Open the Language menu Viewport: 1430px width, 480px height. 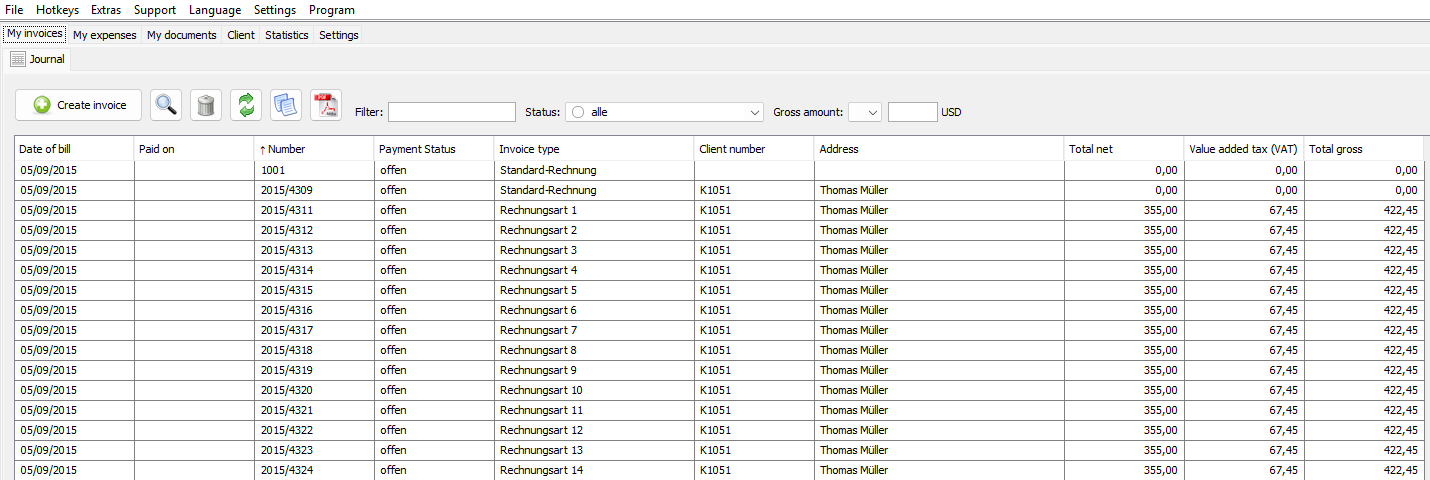click(x=215, y=10)
